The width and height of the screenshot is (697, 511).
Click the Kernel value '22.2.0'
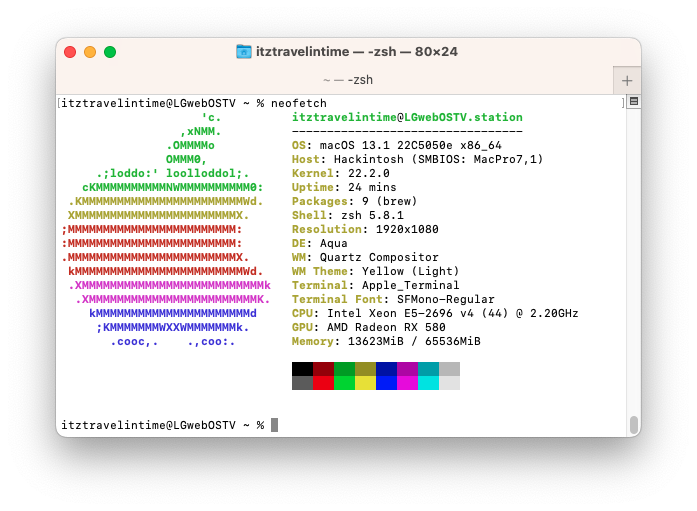369,173
